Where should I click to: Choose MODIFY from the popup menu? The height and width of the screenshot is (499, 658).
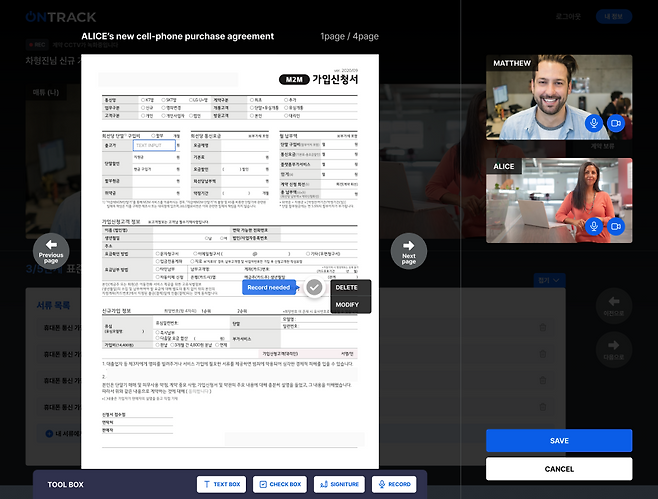(347, 304)
